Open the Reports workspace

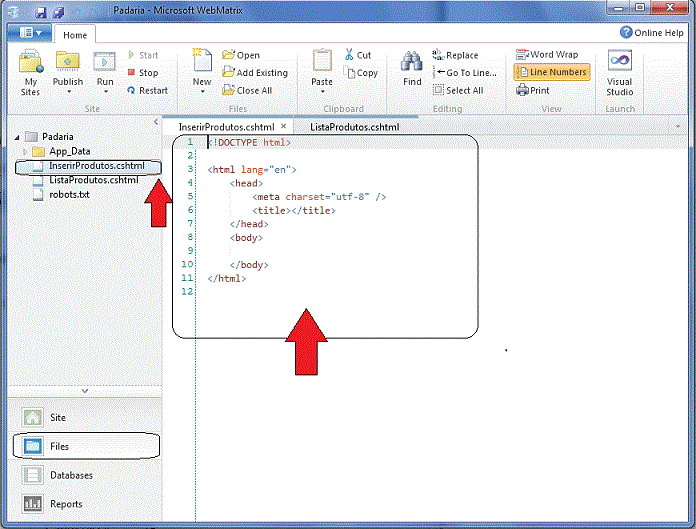(x=84, y=504)
